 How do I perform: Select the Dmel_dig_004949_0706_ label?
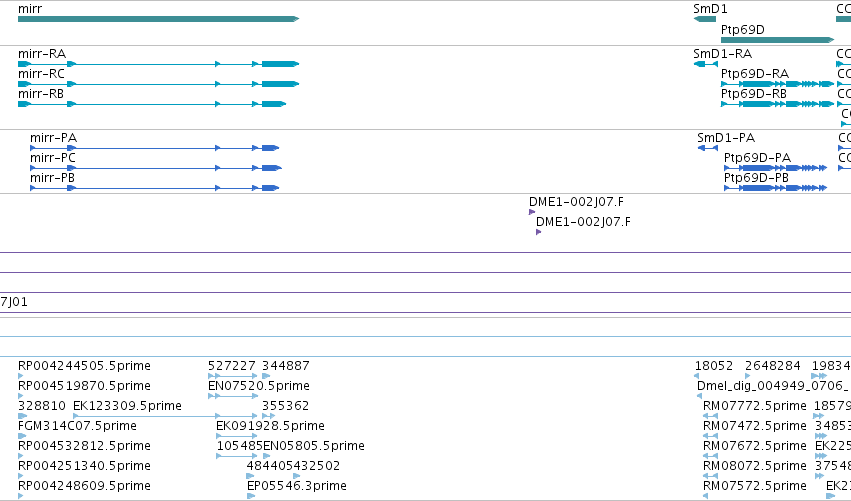tap(773, 386)
